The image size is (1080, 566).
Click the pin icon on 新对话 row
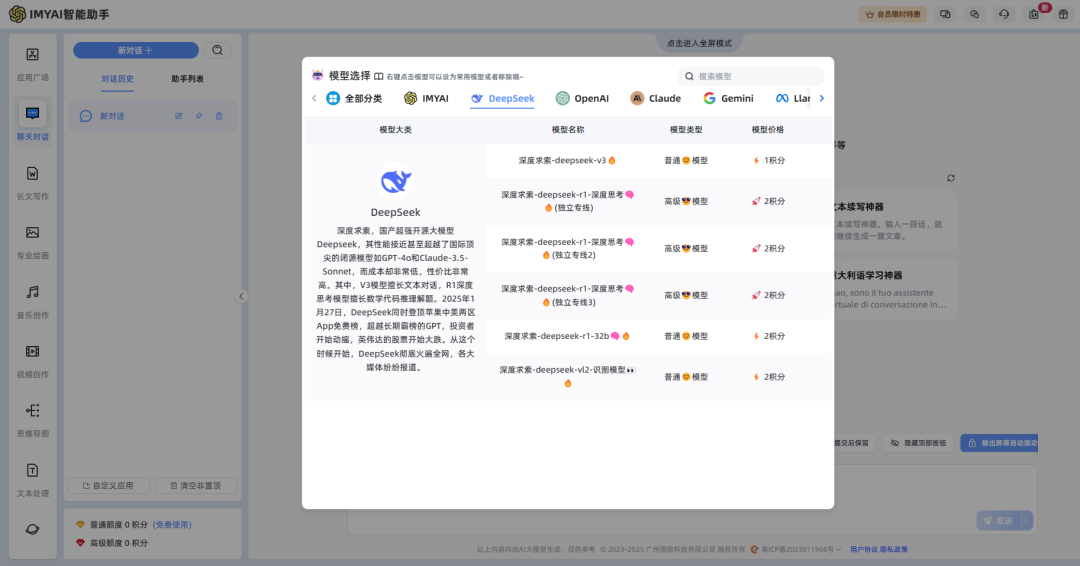coord(199,116)
